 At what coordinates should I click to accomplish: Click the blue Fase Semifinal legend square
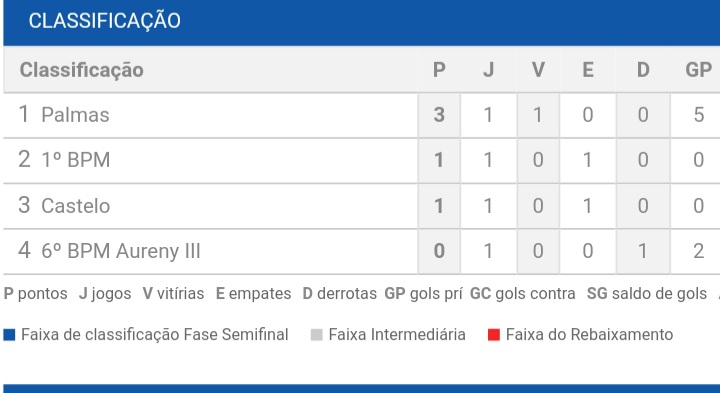[9, 335]
